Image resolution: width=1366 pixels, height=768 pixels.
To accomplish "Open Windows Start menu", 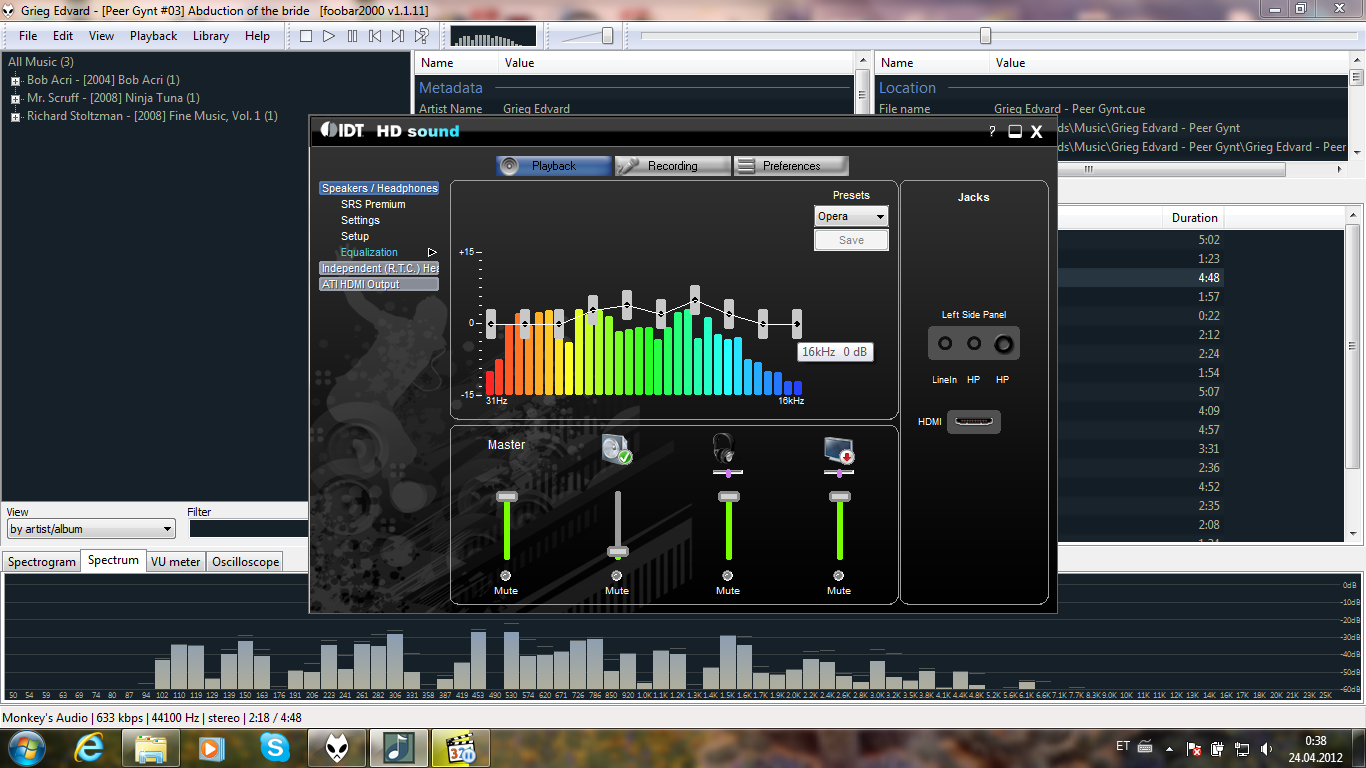I will tap(25, 747).
